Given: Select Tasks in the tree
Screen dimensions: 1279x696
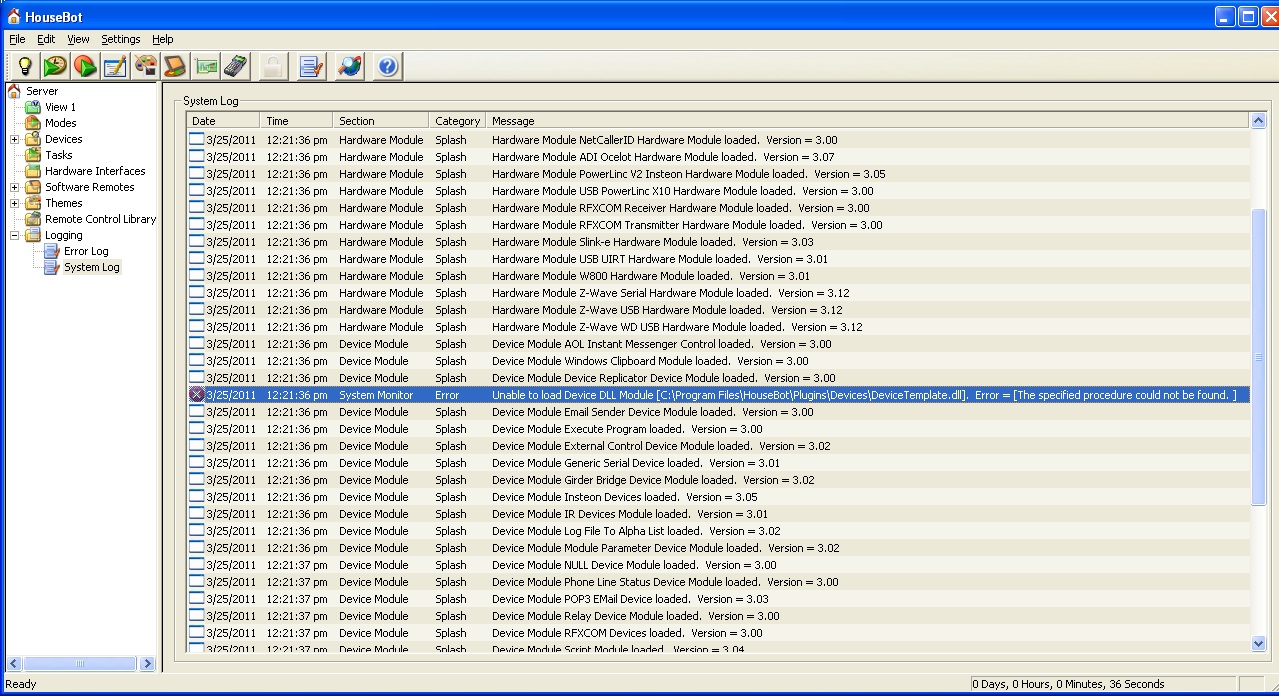Looking at the screenshot, I should (x=58, y=155).
